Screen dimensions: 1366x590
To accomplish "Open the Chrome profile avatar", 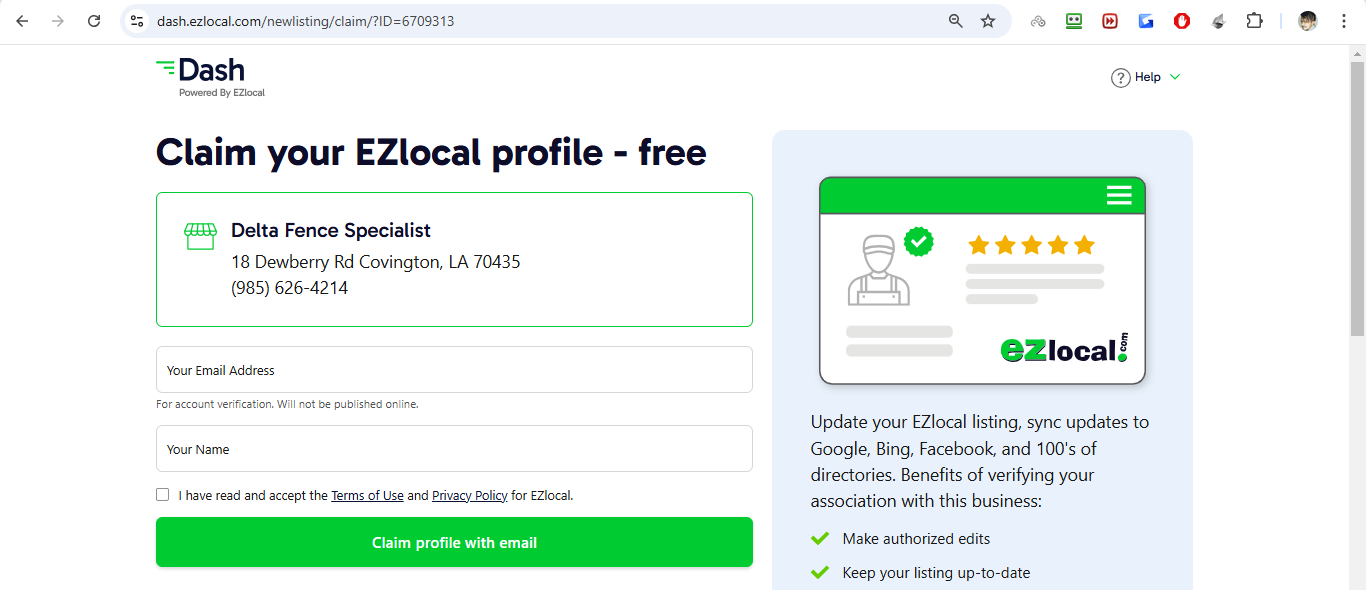I will [x=1308, y=21].
